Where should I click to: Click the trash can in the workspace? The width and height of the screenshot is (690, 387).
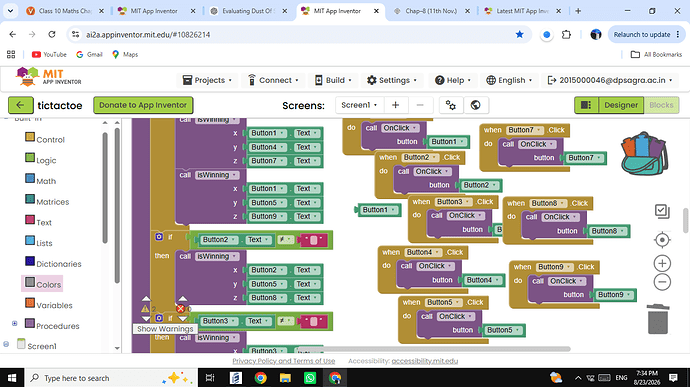[658, 319]
